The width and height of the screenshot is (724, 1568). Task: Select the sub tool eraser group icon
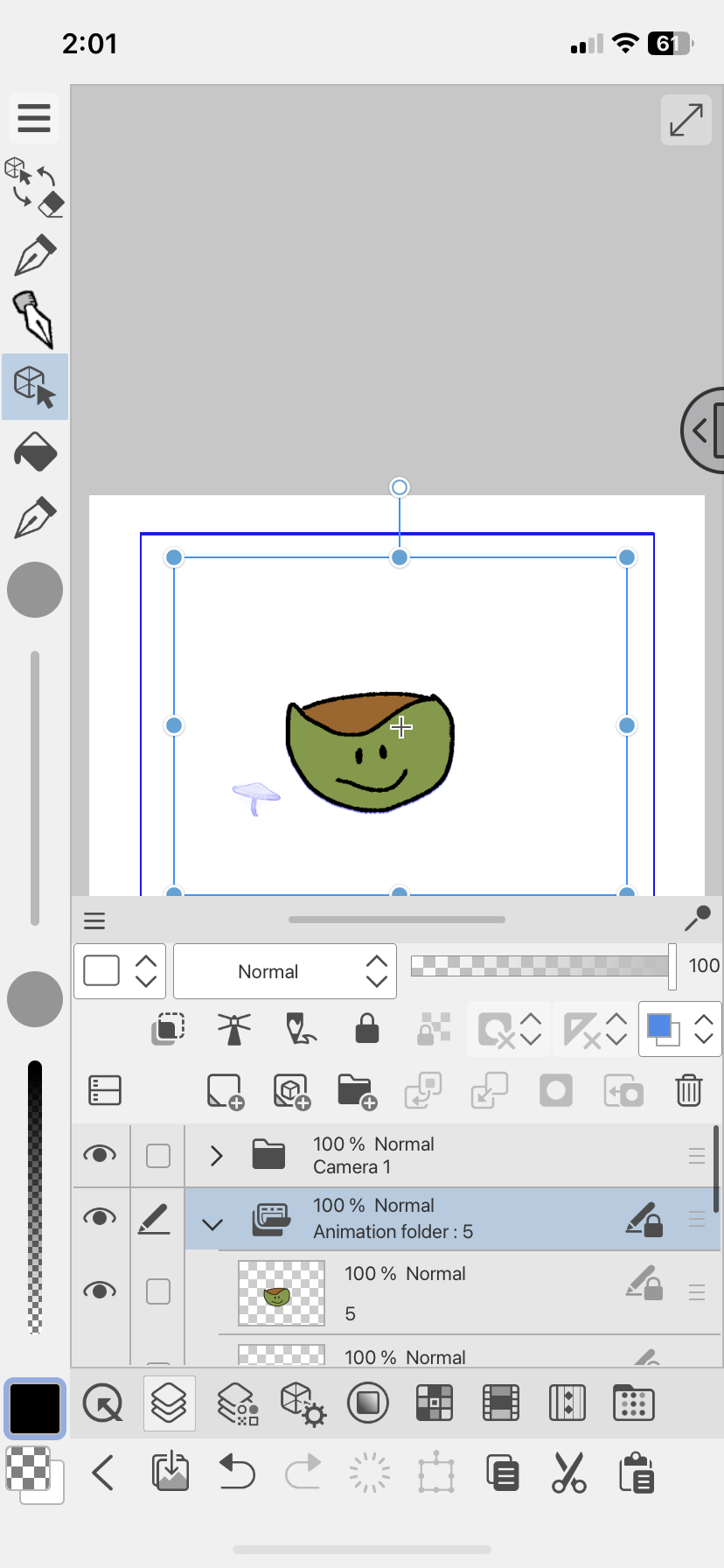tap(35, 186)
